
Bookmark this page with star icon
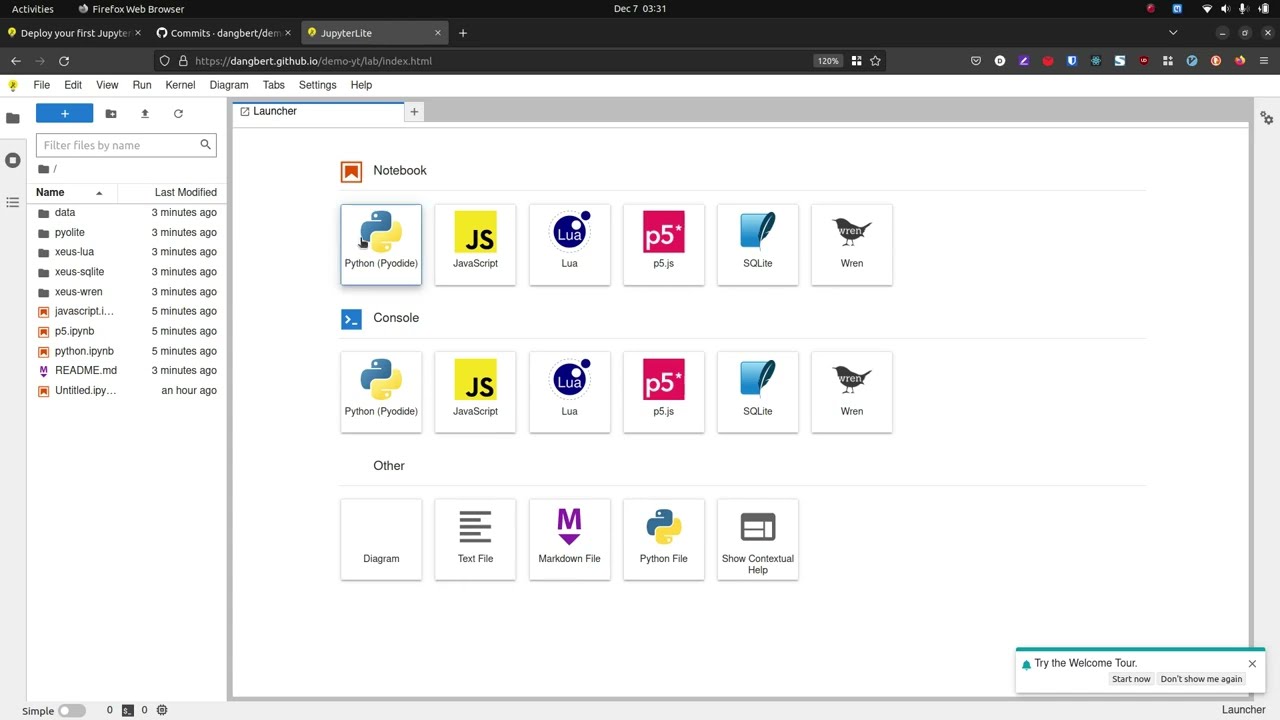[875, 61]
